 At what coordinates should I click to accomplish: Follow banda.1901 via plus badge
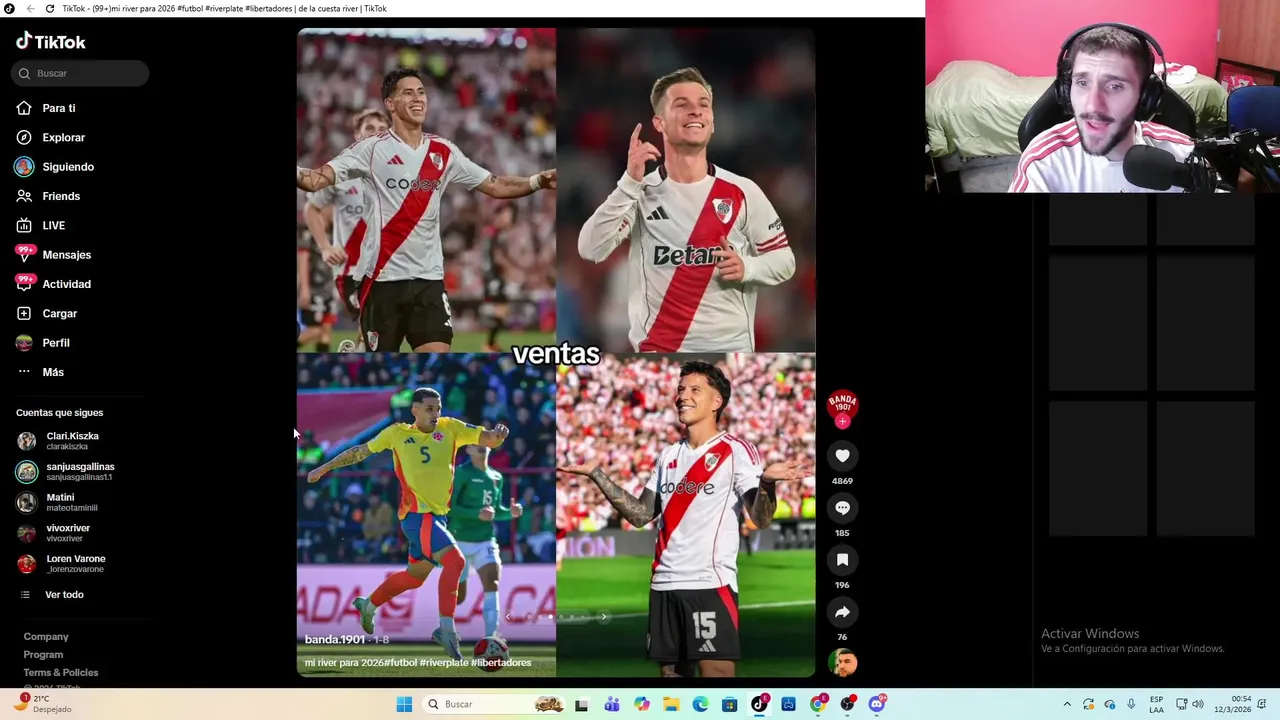pos(842,422)
